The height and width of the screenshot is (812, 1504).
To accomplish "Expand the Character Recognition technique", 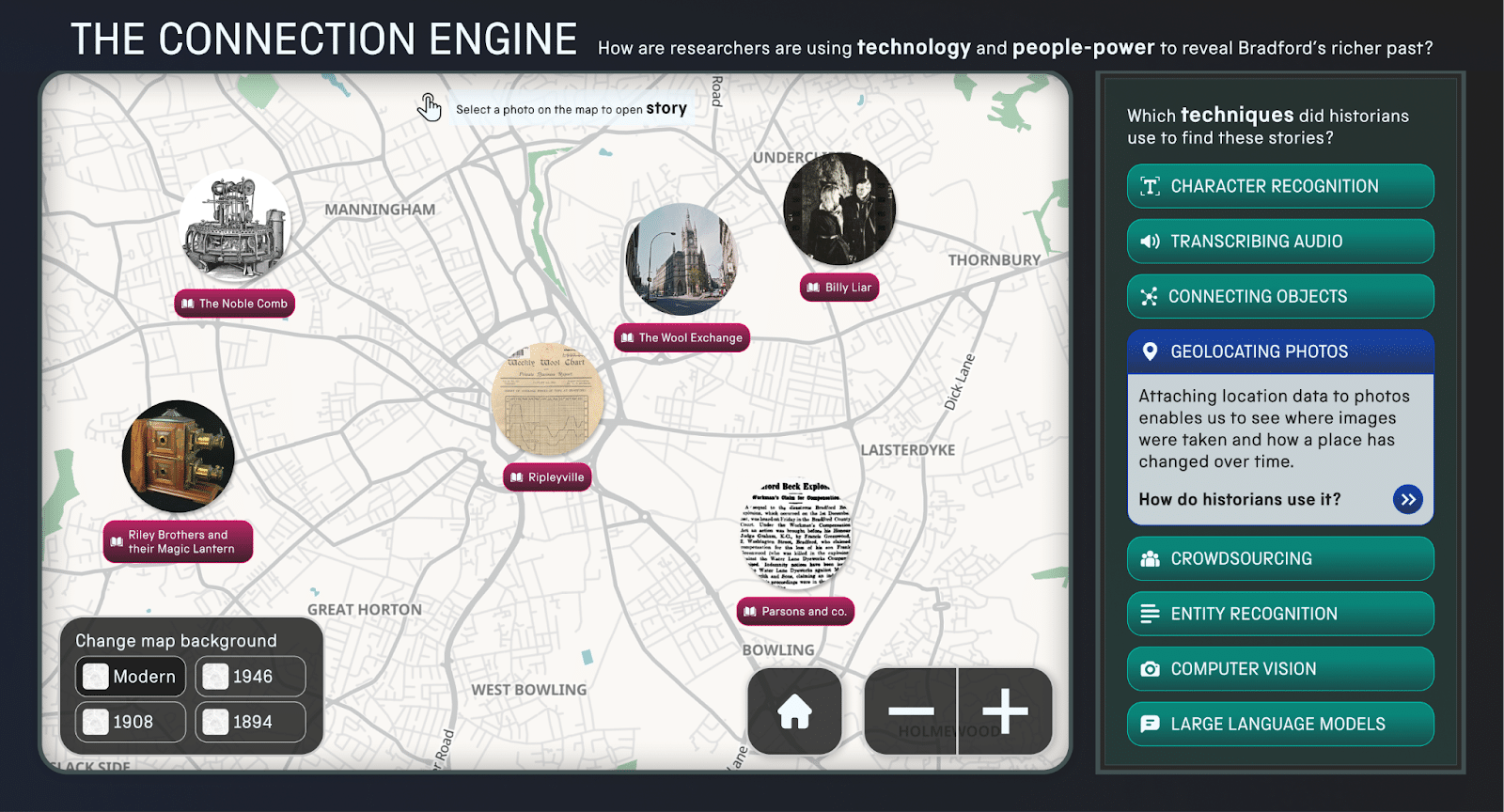I will pyautogui.click(x=1279, y=186).
